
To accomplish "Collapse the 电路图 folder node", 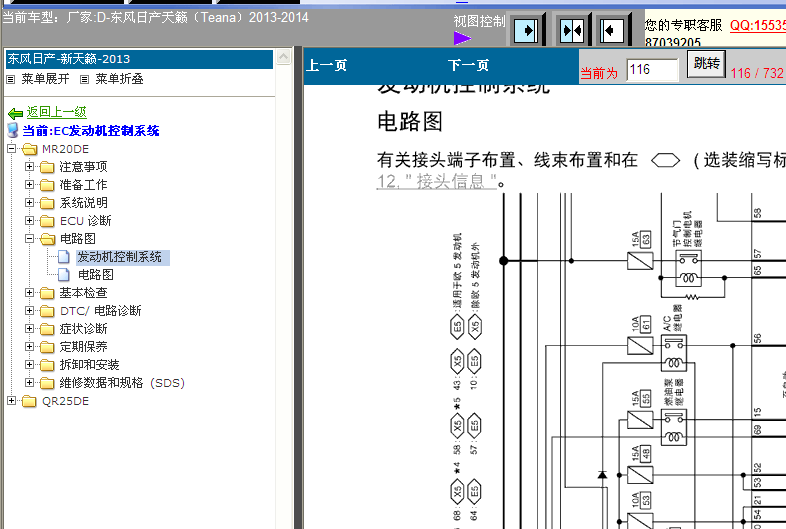I will point(30,239).
